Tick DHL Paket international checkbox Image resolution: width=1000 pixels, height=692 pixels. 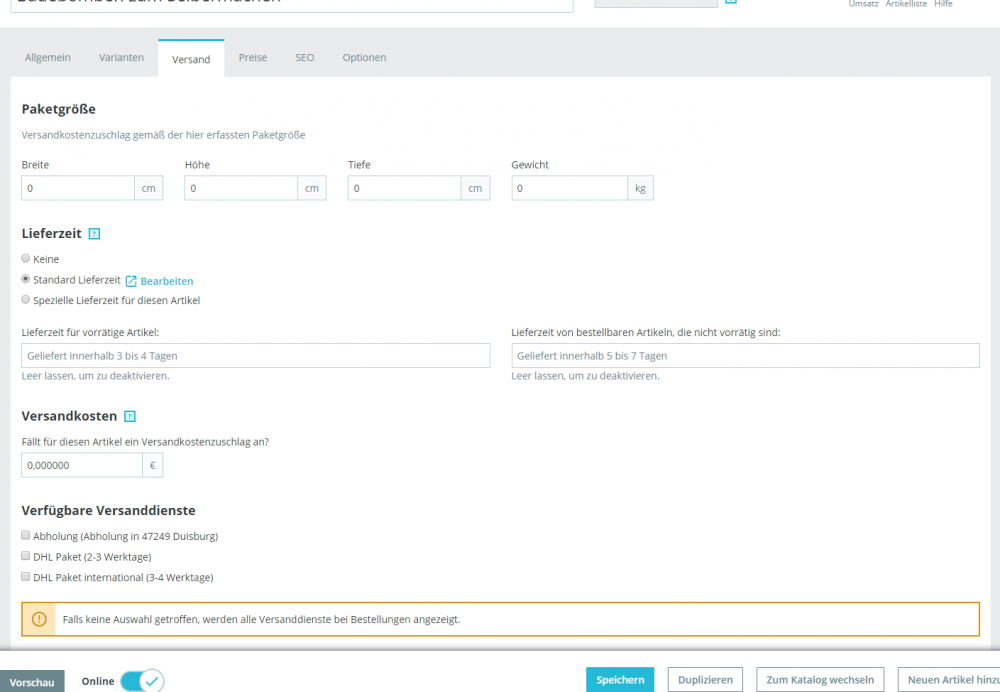pos(26,577)
